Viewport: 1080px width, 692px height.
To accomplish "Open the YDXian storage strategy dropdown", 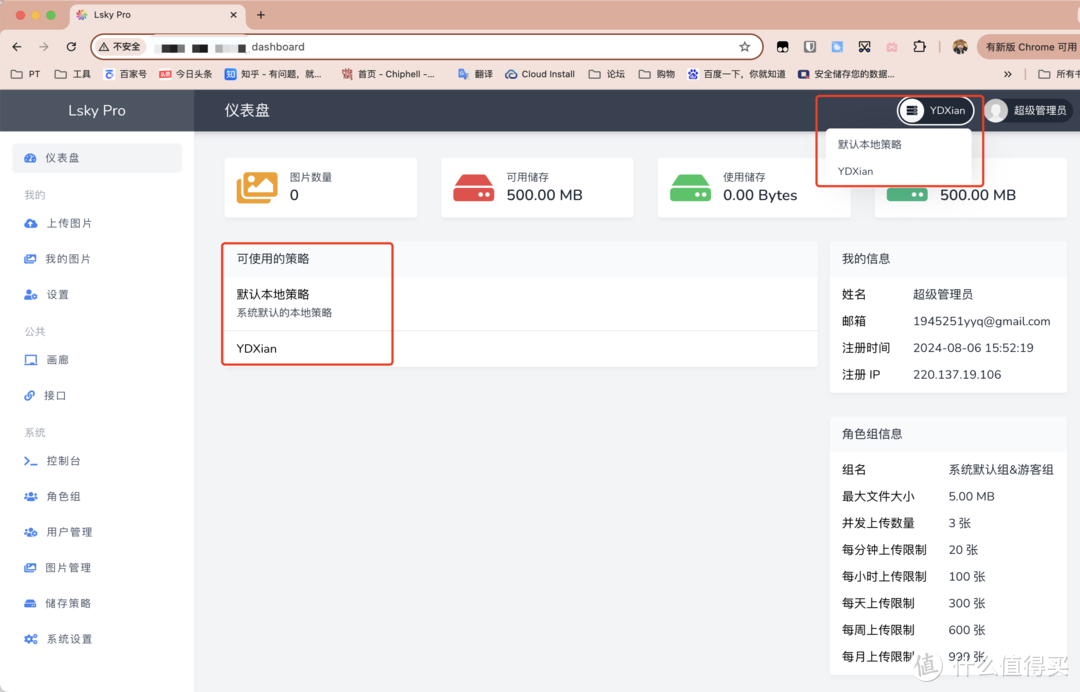I will 935,110.
